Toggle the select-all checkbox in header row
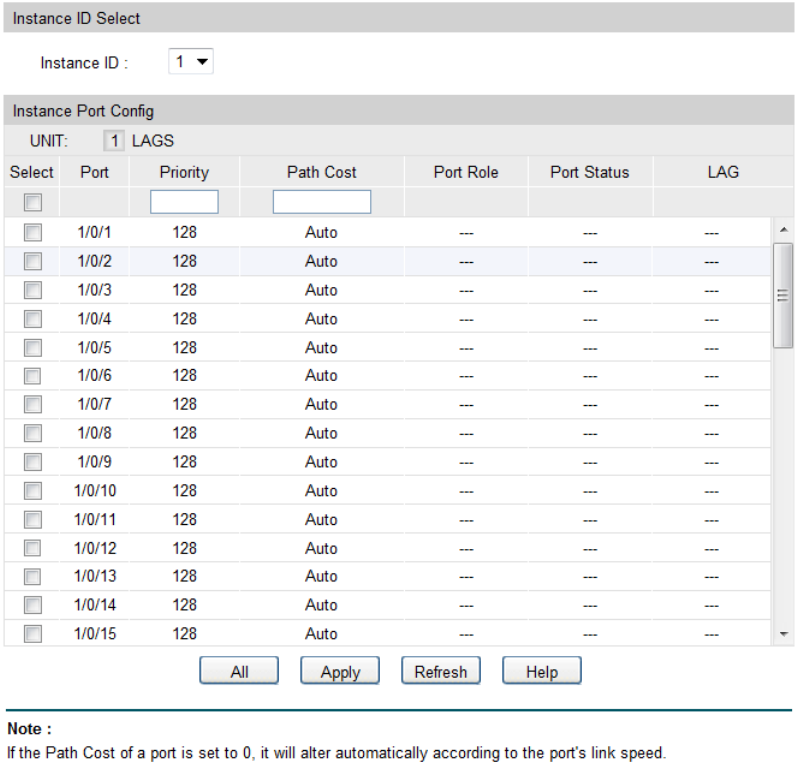 33,203
